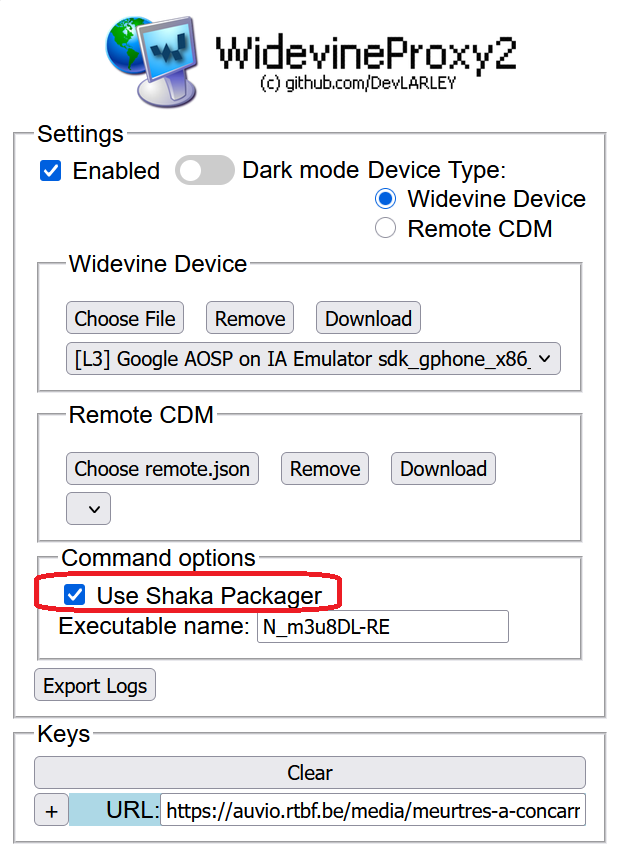Select the Widevine Device radio option
The height and width of the screenshot is (851, 619).
[385, 199]
